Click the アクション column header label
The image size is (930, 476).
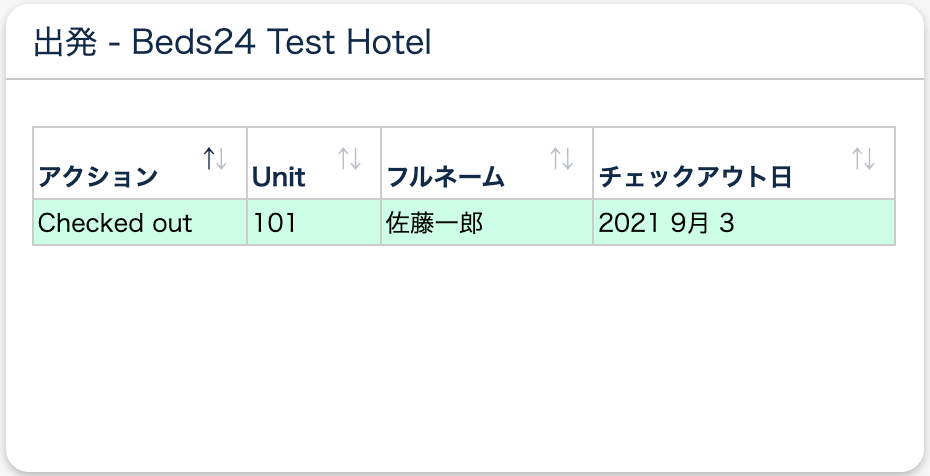point(98,178)
